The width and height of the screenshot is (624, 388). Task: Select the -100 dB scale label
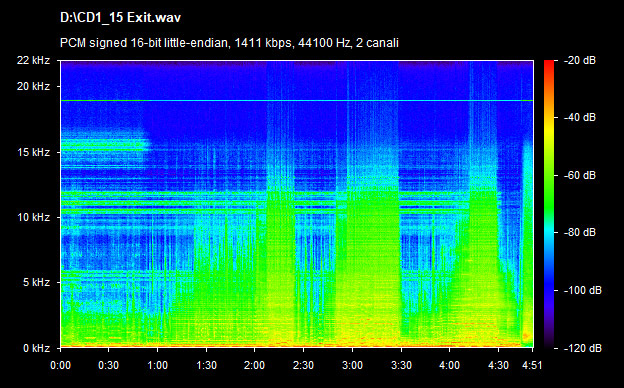(x=583, y=290)
